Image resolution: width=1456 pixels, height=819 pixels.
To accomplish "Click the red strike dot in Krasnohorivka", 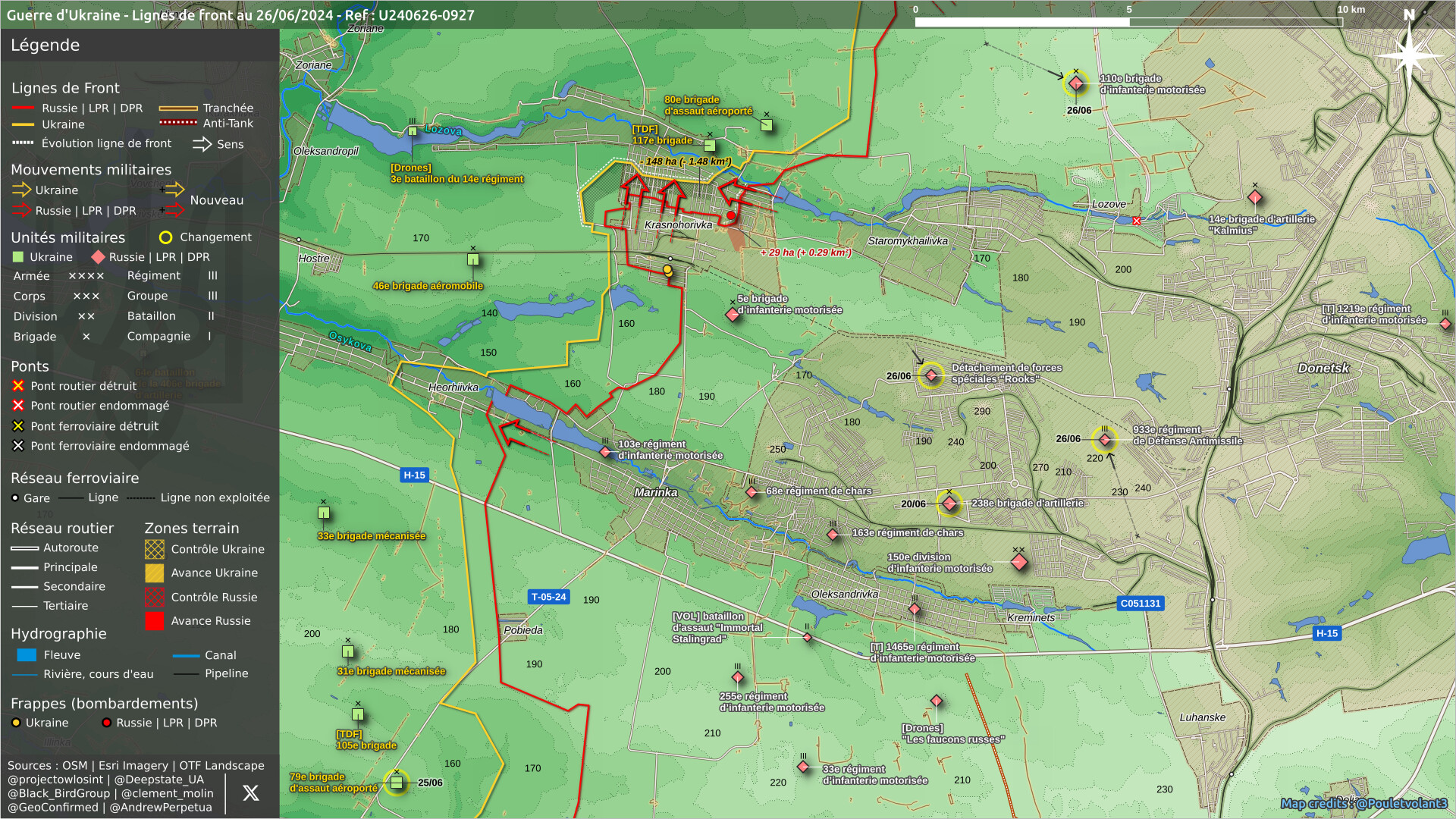I will [730, 216].
